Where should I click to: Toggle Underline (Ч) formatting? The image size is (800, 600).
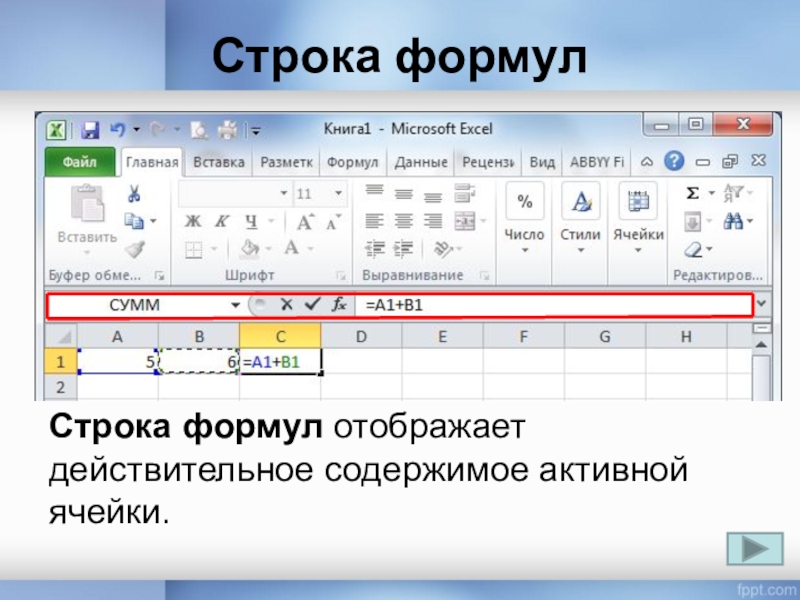(x=251, y=221)
